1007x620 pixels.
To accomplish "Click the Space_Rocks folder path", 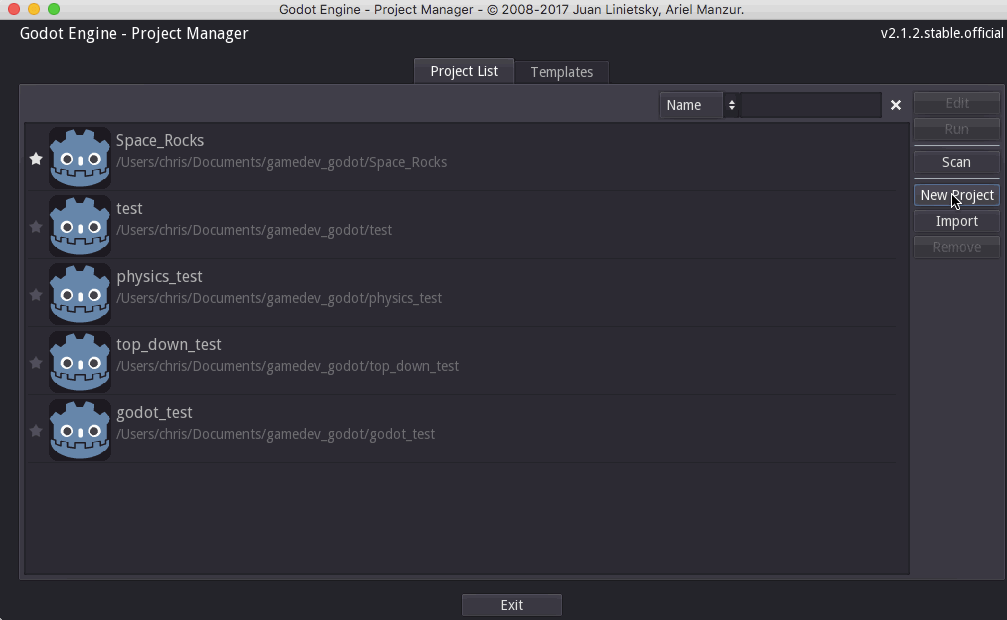I will point(281,162).
